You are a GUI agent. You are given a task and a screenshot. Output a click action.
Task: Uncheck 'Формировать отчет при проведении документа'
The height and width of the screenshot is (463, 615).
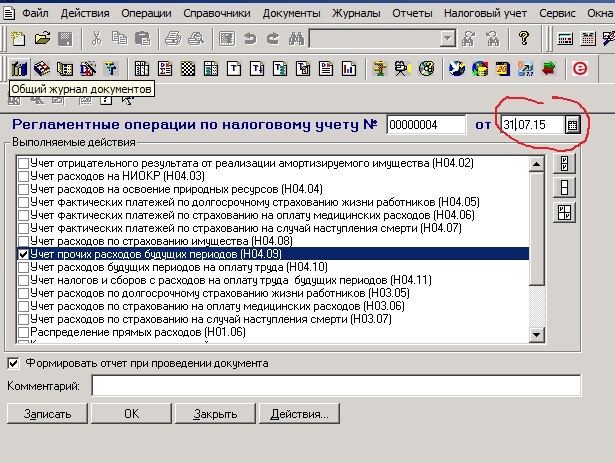pyautogui.click(x=13, y=363)
